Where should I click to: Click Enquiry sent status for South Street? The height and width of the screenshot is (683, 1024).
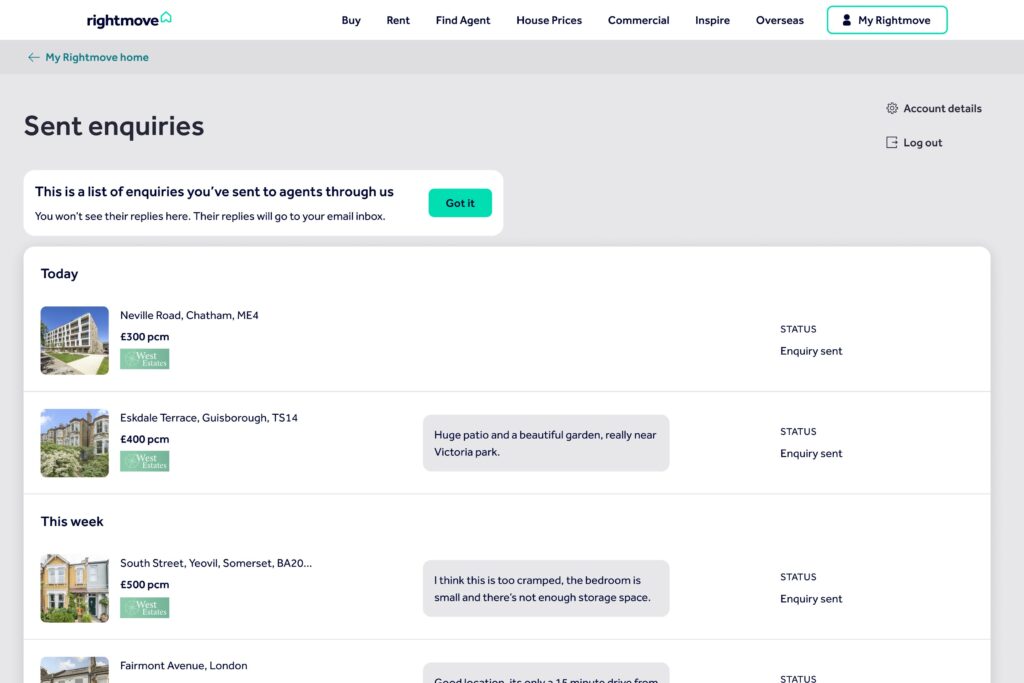click(811, 599)
